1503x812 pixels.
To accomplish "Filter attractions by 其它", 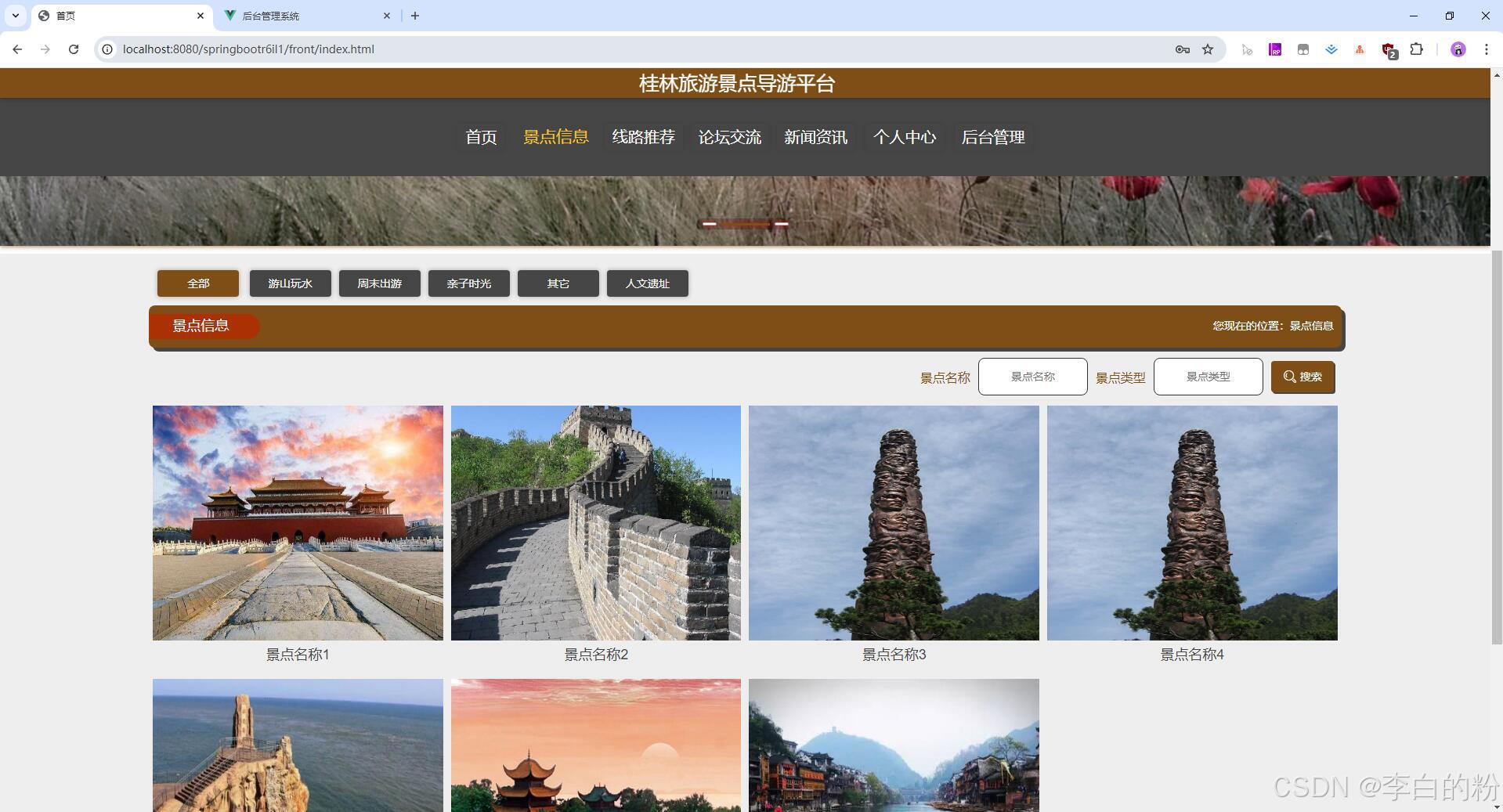I will [x=558, y=283].
